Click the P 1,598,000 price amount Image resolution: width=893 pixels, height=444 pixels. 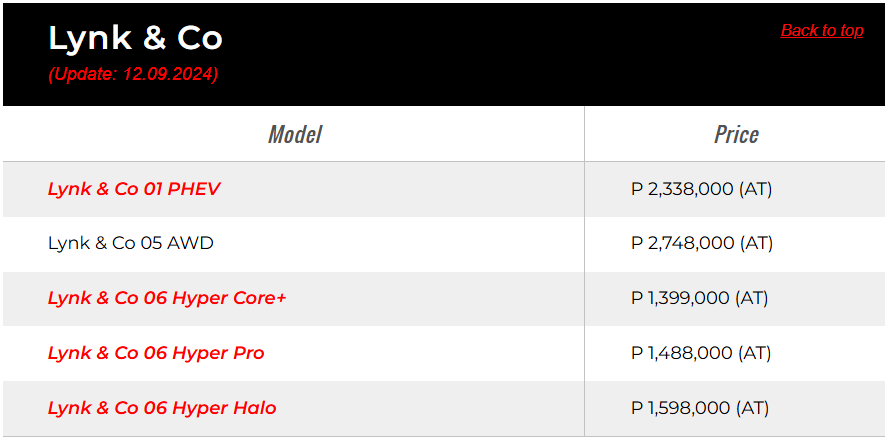[x=682, y=408]
